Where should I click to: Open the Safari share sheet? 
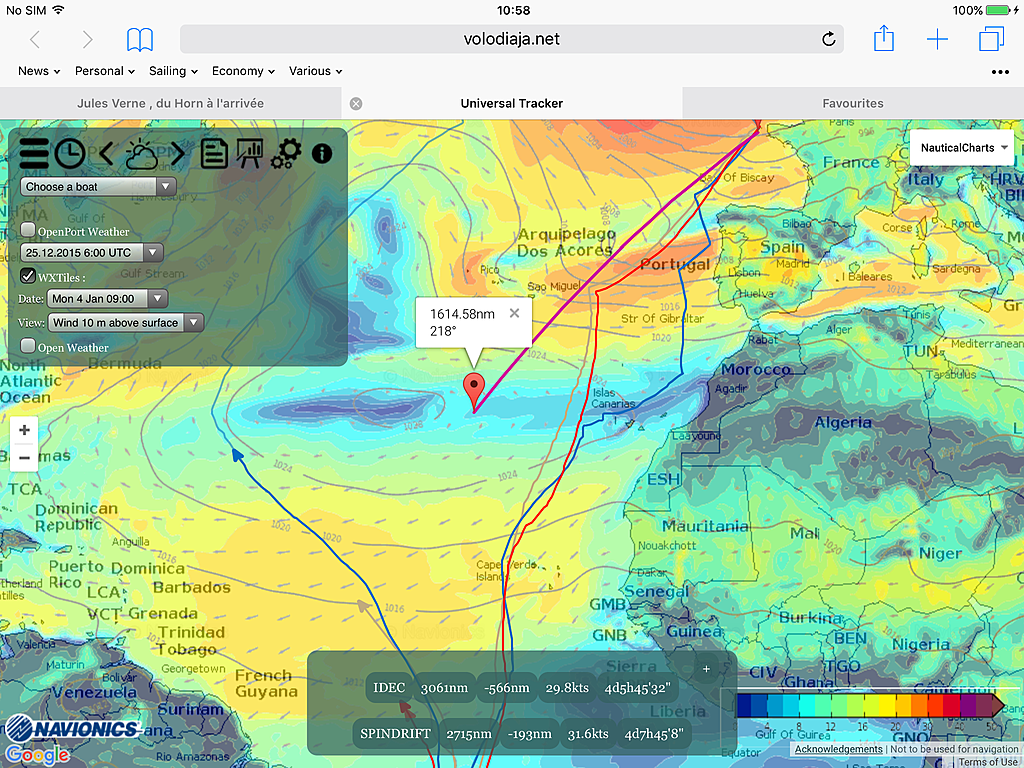pos(884,38)
